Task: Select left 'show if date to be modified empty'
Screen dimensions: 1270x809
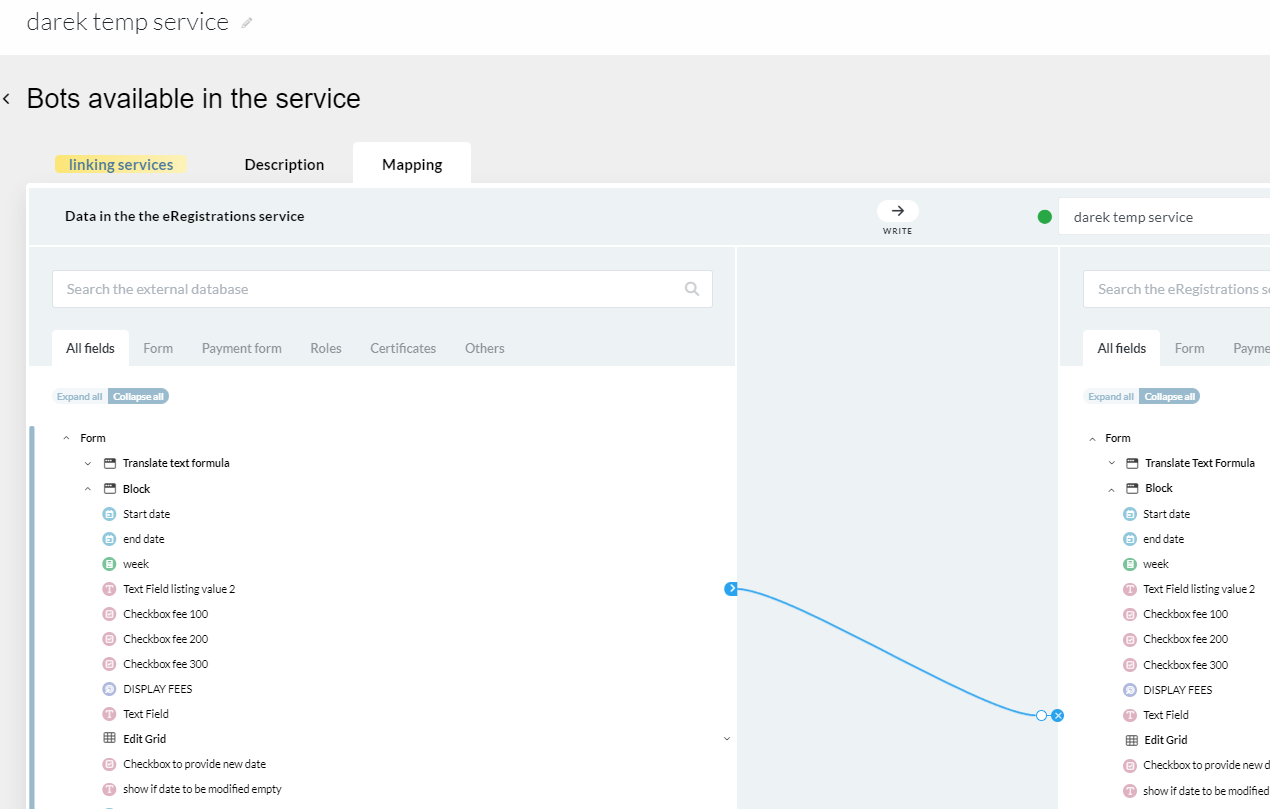Action: click(202, 789)
